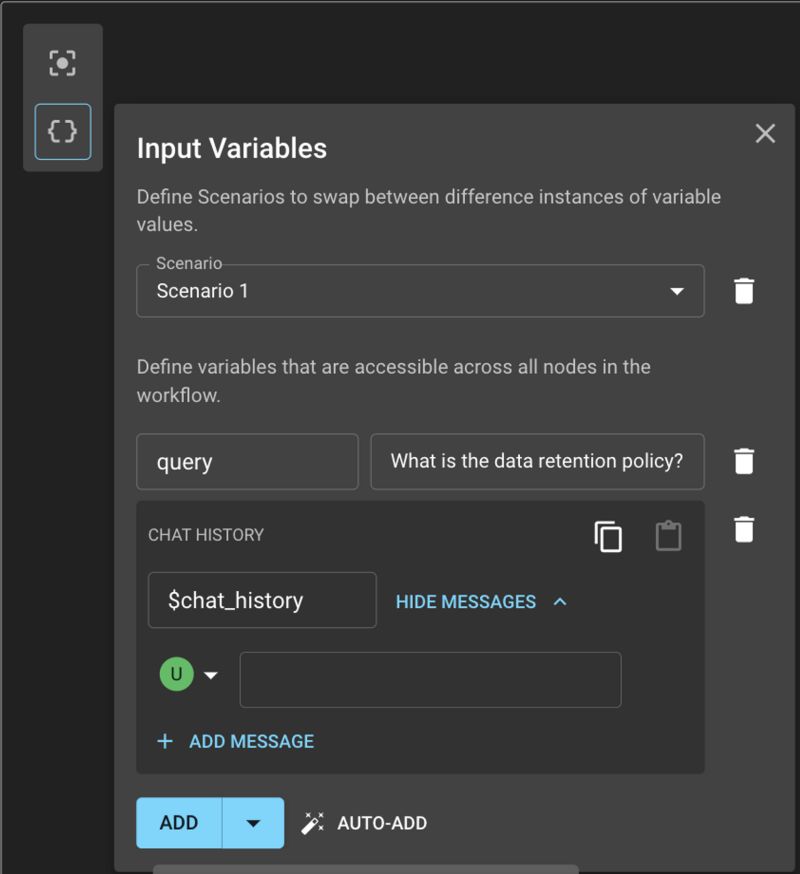800x874 pixels.
Task: Copy the chat history messages
Action: pyautogui.click(x=608, y=536)
